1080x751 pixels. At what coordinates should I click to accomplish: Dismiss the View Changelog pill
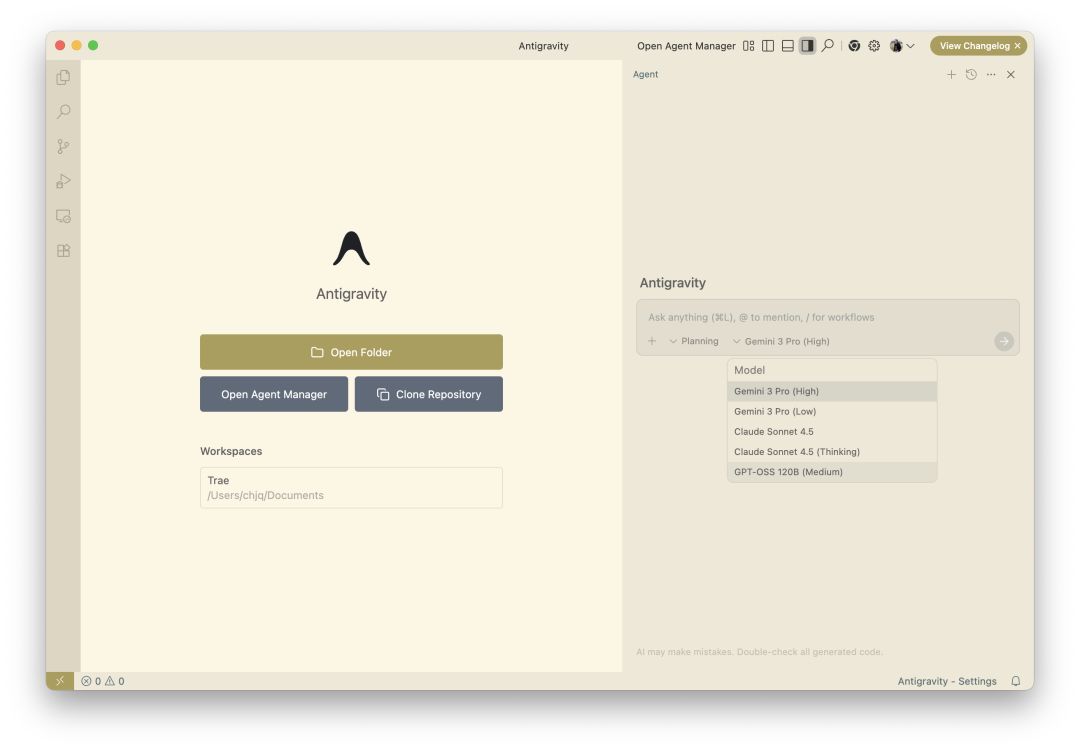point(1017,45)
